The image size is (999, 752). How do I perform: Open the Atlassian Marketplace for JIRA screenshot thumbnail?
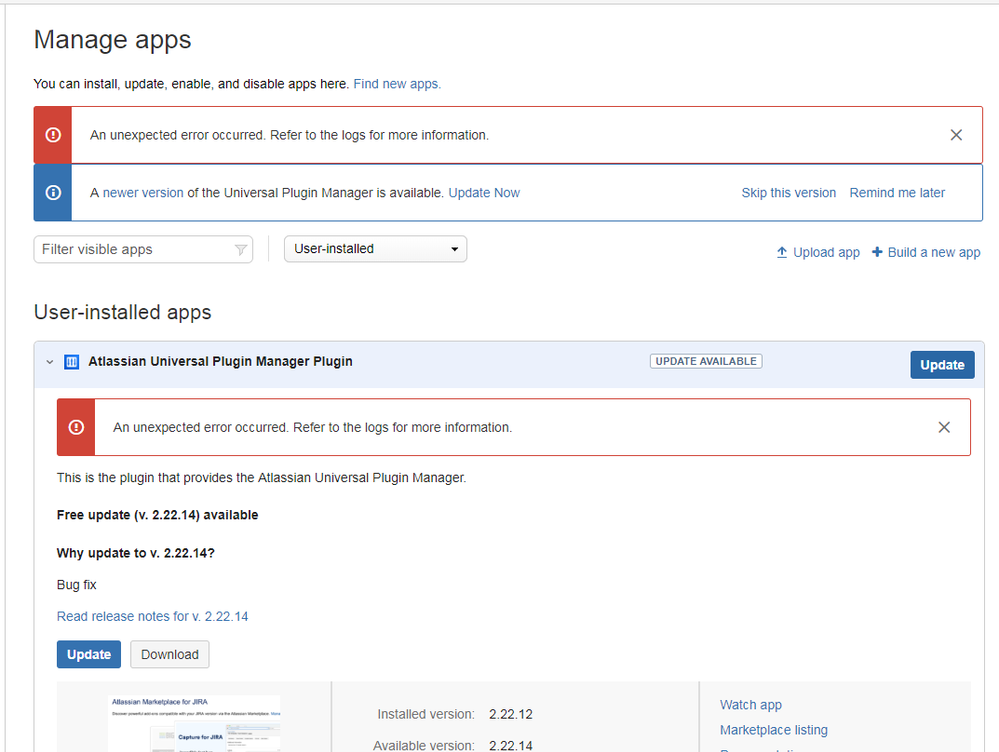pyautogui.click(x=194, y=724)
